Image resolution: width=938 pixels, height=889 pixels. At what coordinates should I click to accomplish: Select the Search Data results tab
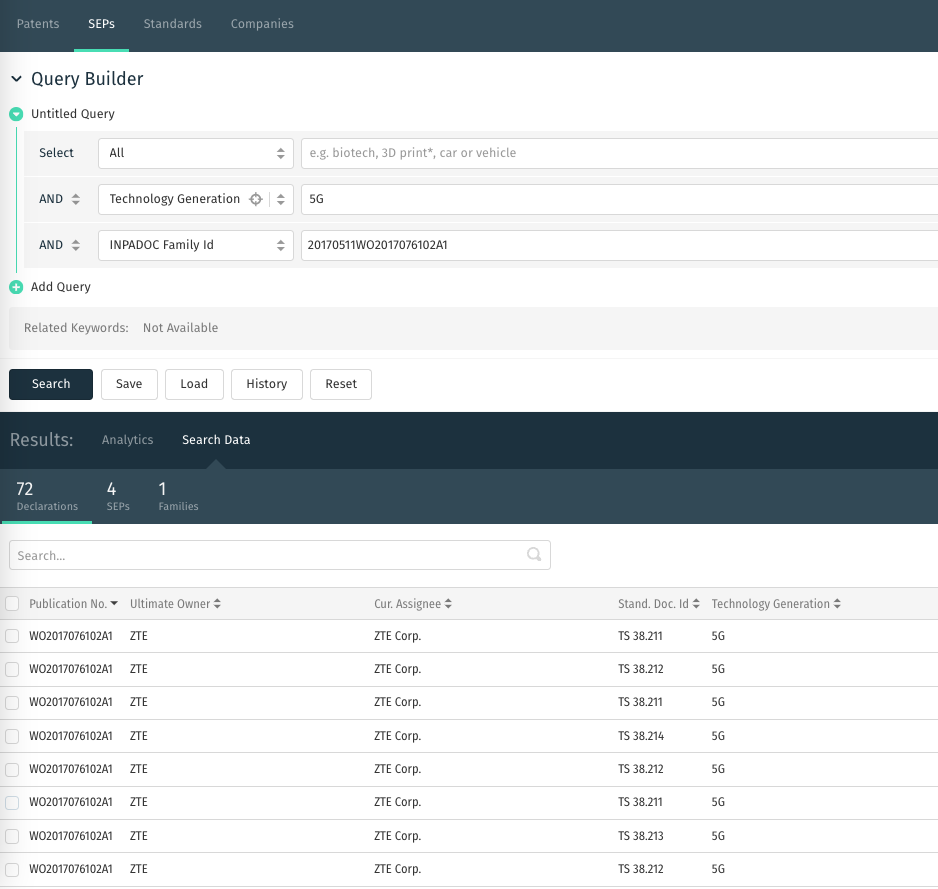point(216,440)
